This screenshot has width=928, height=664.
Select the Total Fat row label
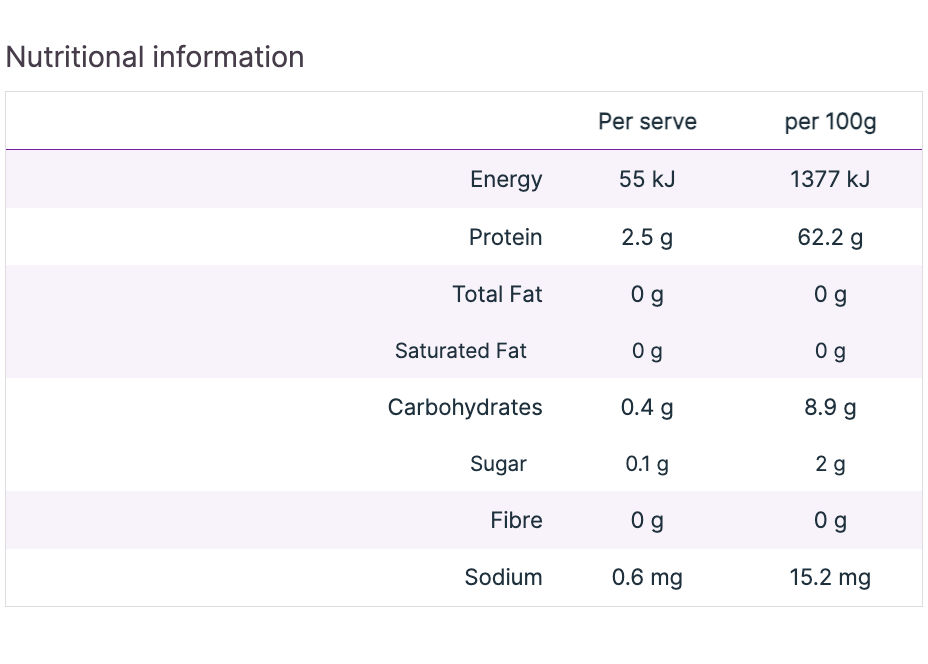click(497, 294)
